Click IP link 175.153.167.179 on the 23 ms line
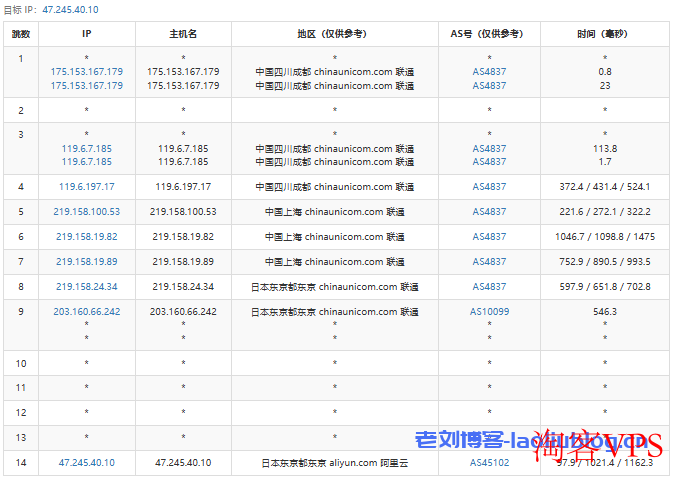 pos(87,86)
